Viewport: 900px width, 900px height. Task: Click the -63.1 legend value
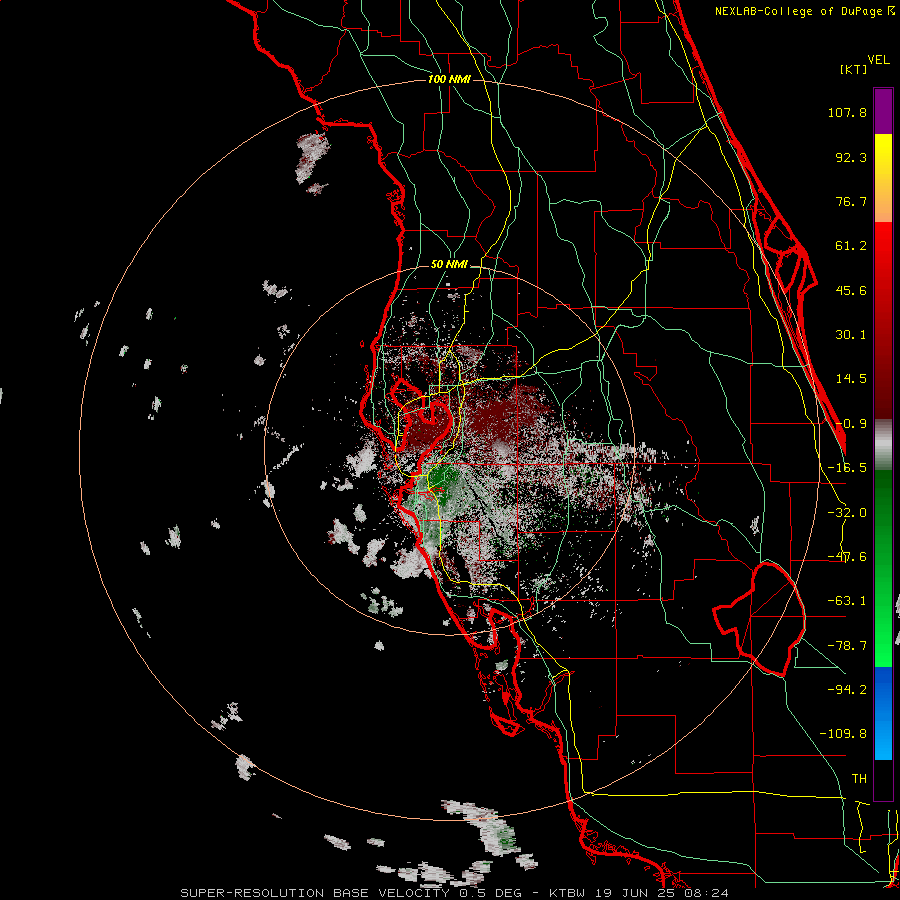(847, 601)
